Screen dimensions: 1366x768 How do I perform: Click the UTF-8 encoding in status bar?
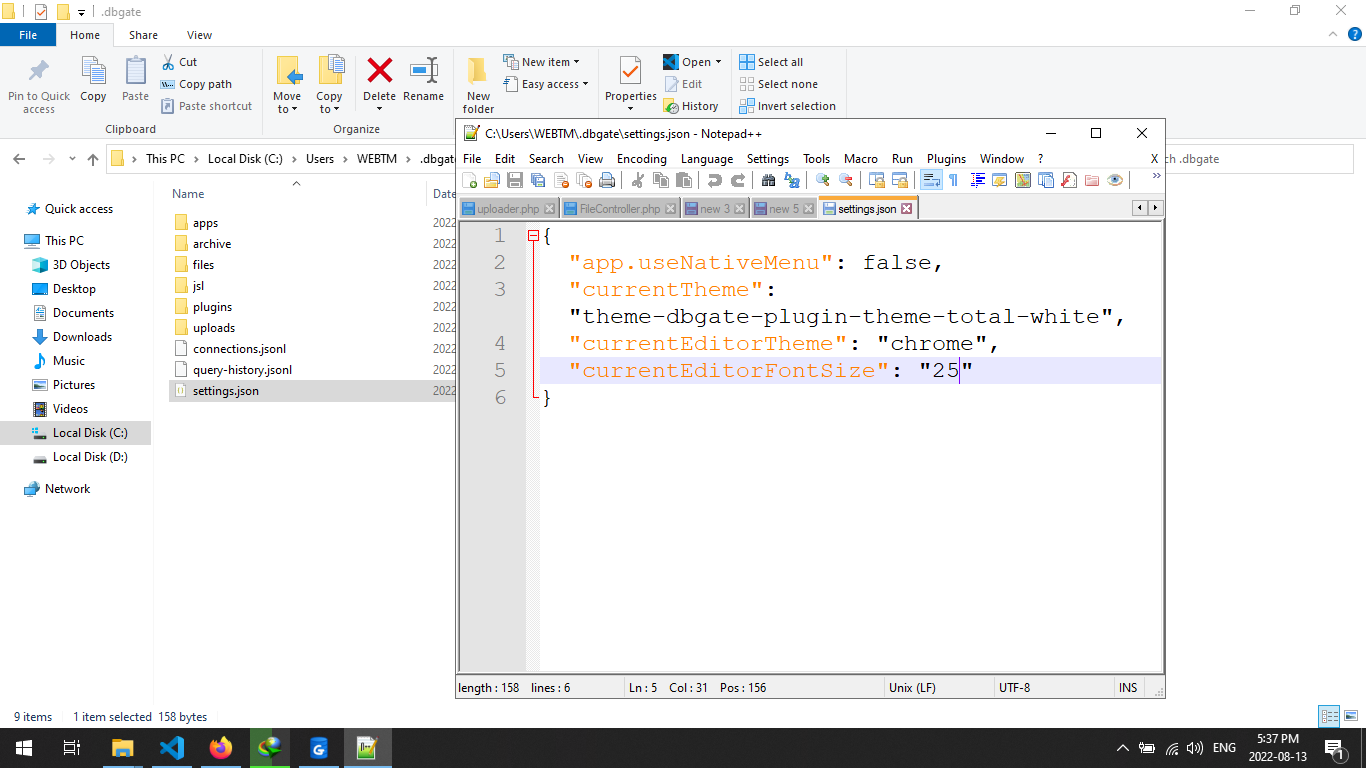1014,688
